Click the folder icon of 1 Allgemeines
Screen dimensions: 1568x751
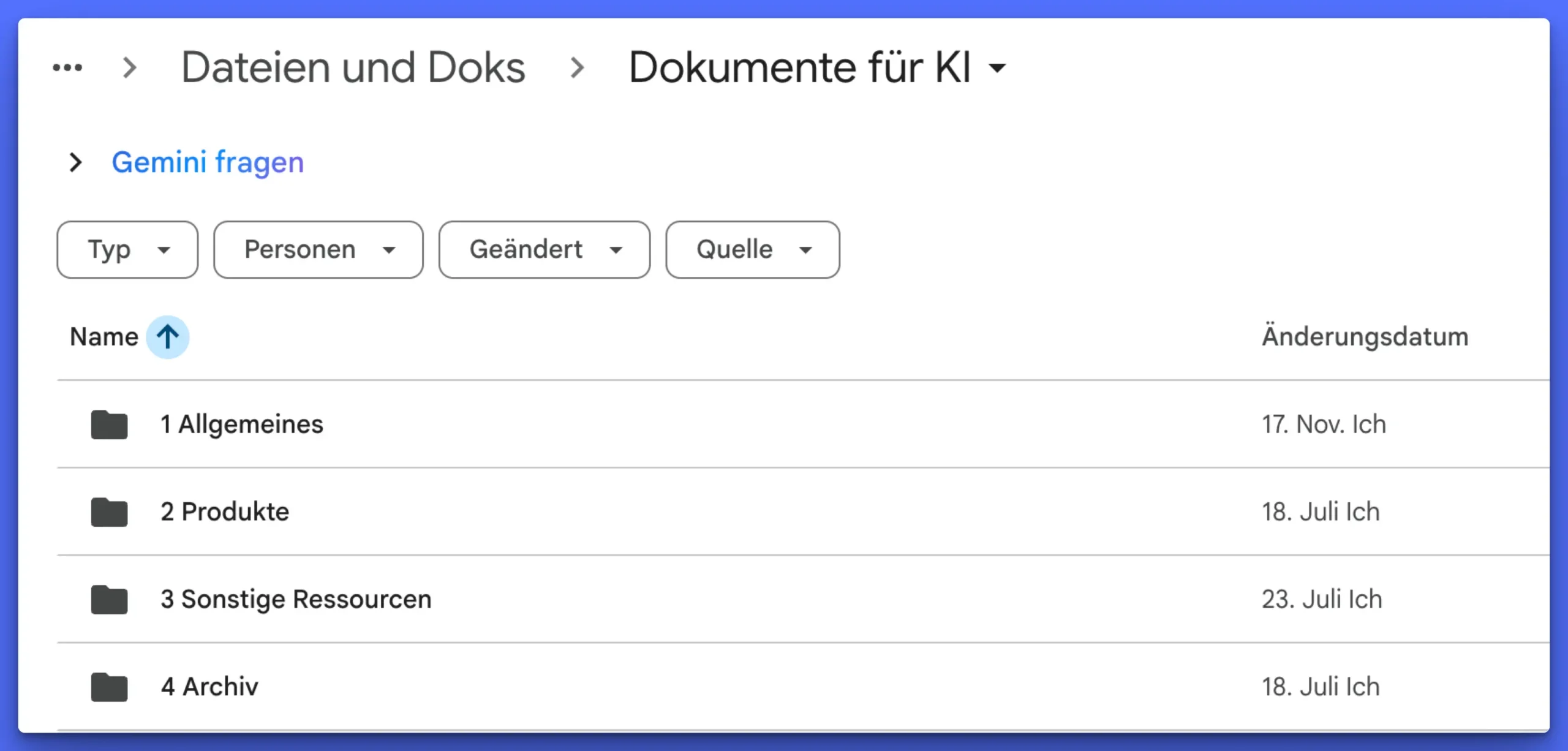[109, 425]
